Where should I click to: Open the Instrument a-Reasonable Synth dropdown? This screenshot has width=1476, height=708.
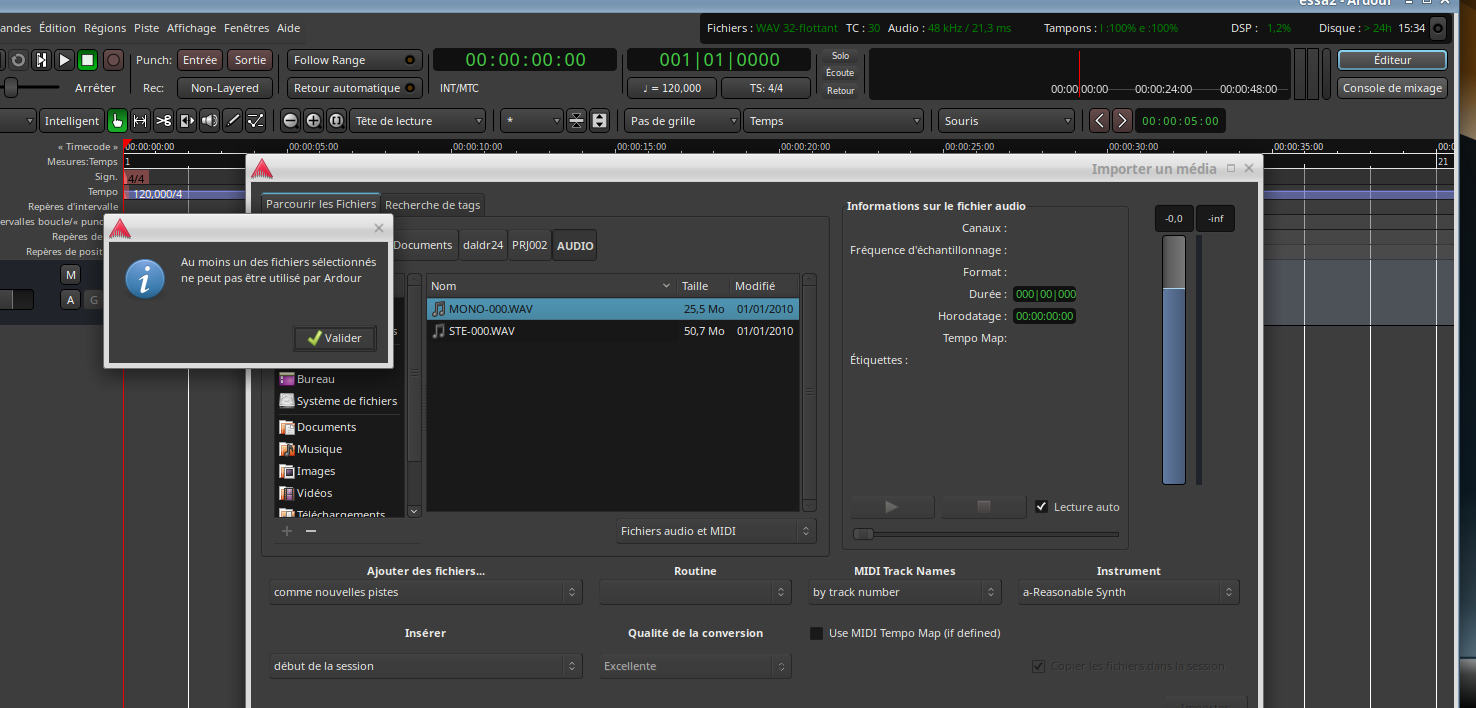[x=1128, y=592]
